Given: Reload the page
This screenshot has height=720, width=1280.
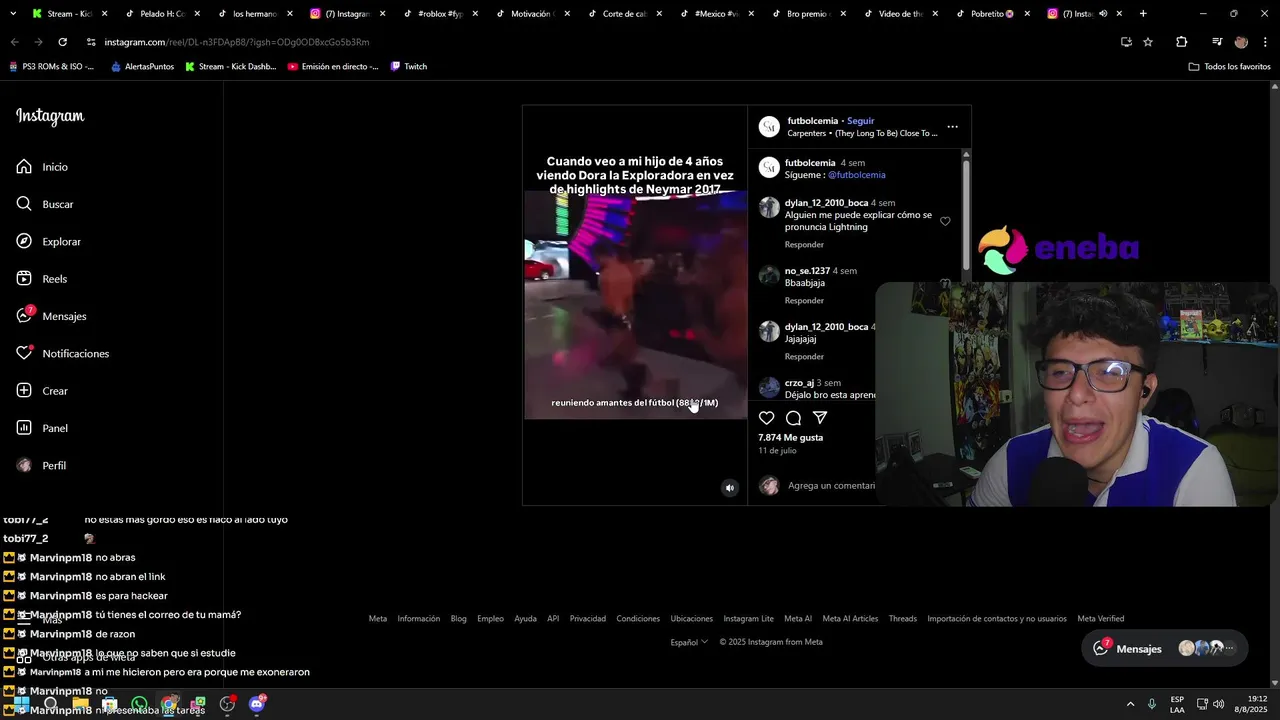Looking at the screenshot, I should pyautogui.click(x=62, y=42).
